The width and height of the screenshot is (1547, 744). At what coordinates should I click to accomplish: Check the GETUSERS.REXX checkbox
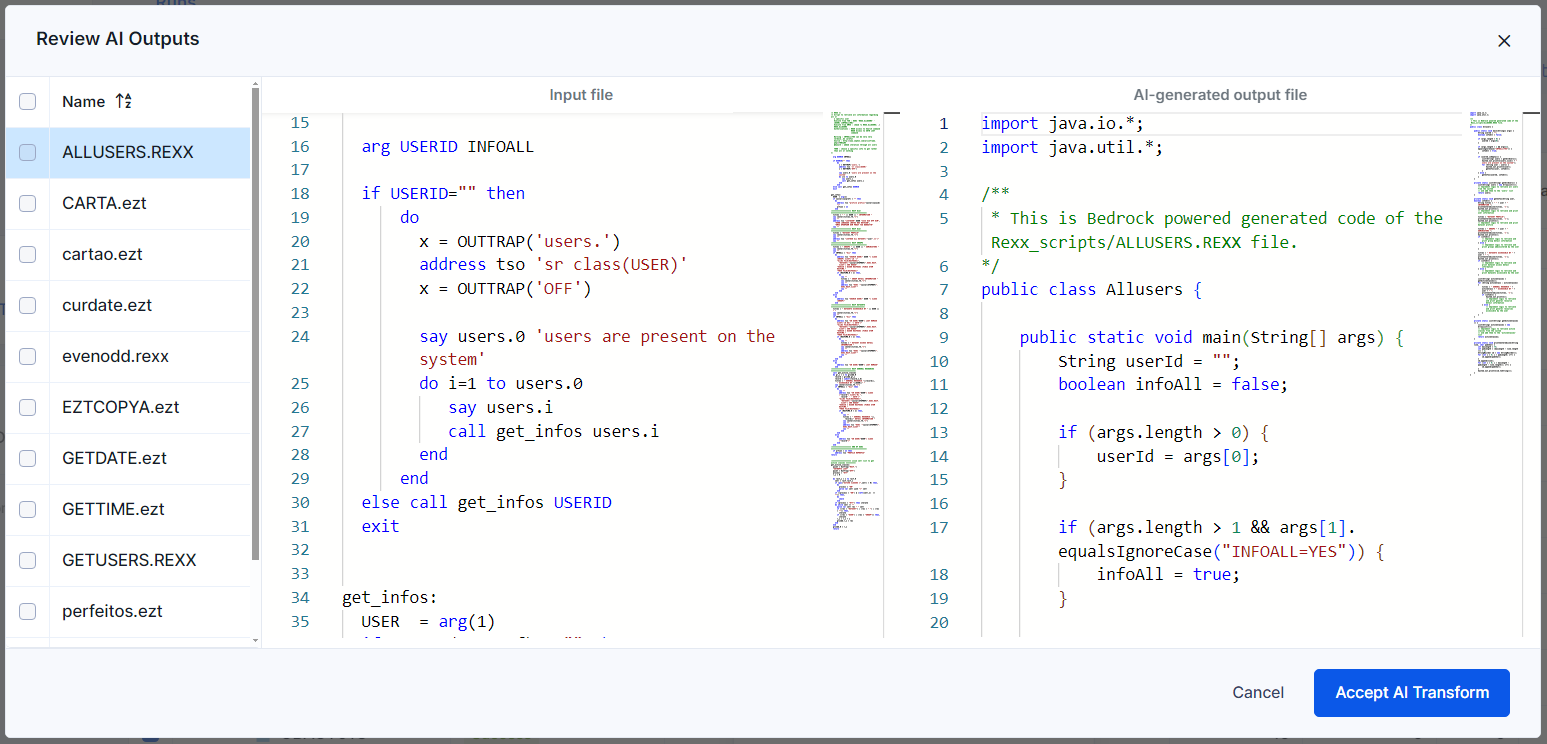coord(28,560)
